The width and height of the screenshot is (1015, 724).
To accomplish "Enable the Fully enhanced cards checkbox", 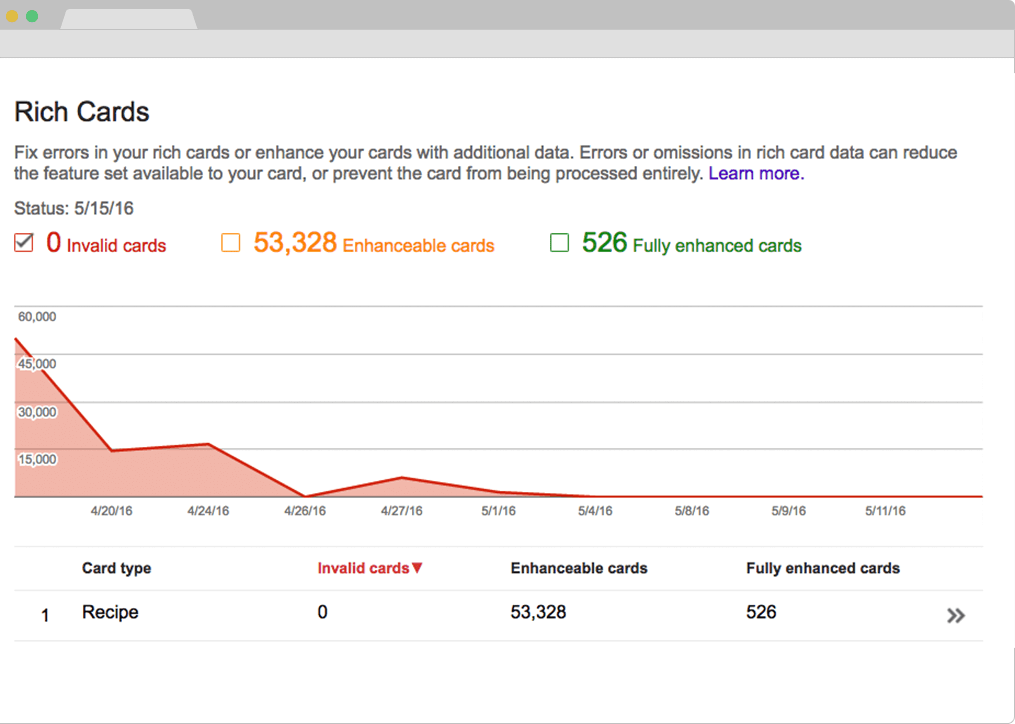I will [559, 242].
